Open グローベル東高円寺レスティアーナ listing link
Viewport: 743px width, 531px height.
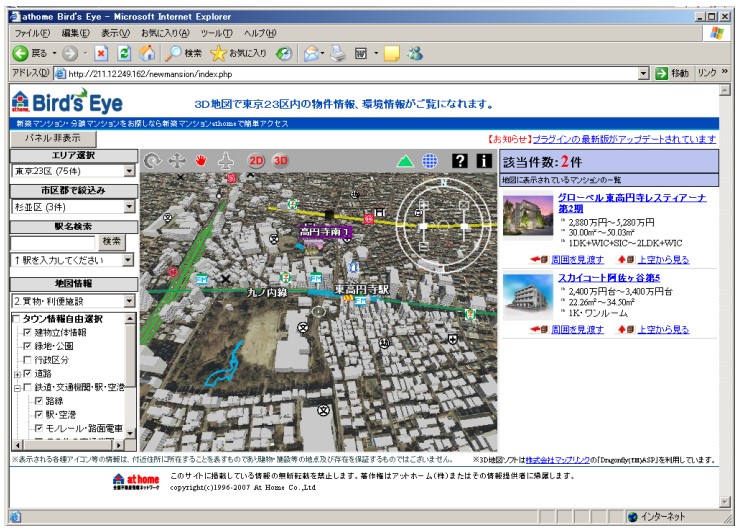pyautogui.click(x=632, y=203)
